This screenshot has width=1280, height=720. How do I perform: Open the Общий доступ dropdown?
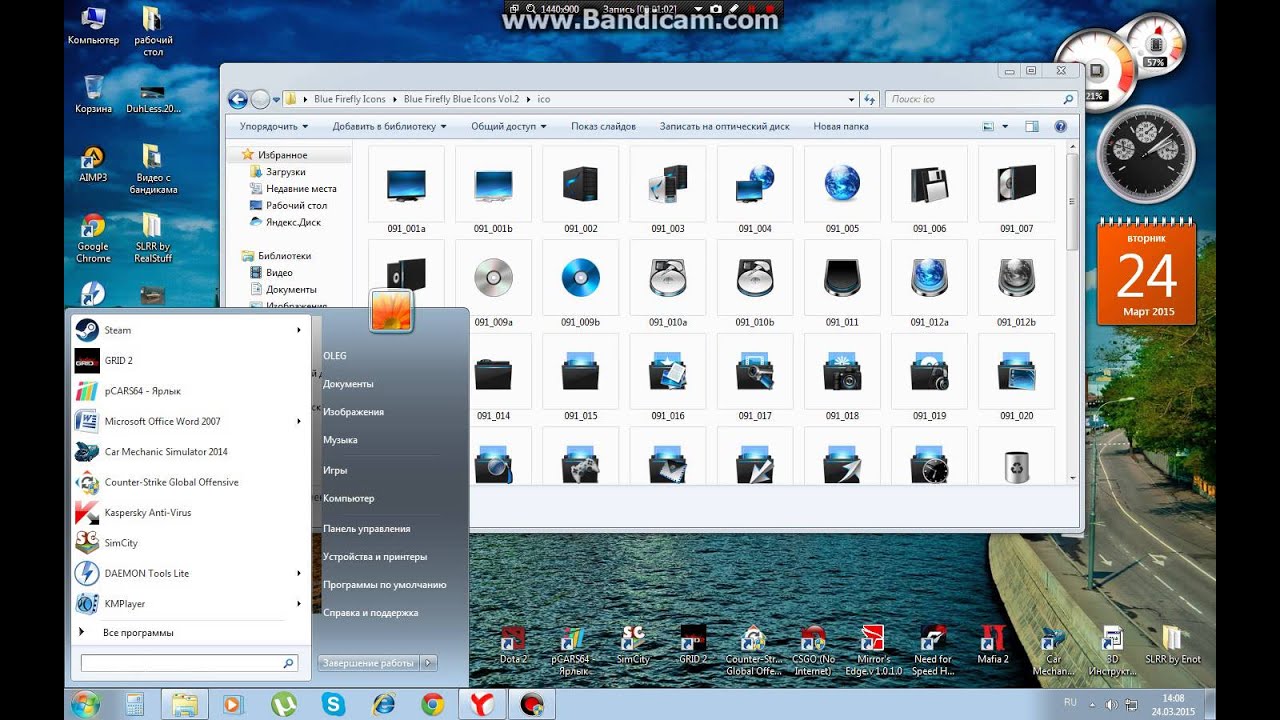pos(509,127)
